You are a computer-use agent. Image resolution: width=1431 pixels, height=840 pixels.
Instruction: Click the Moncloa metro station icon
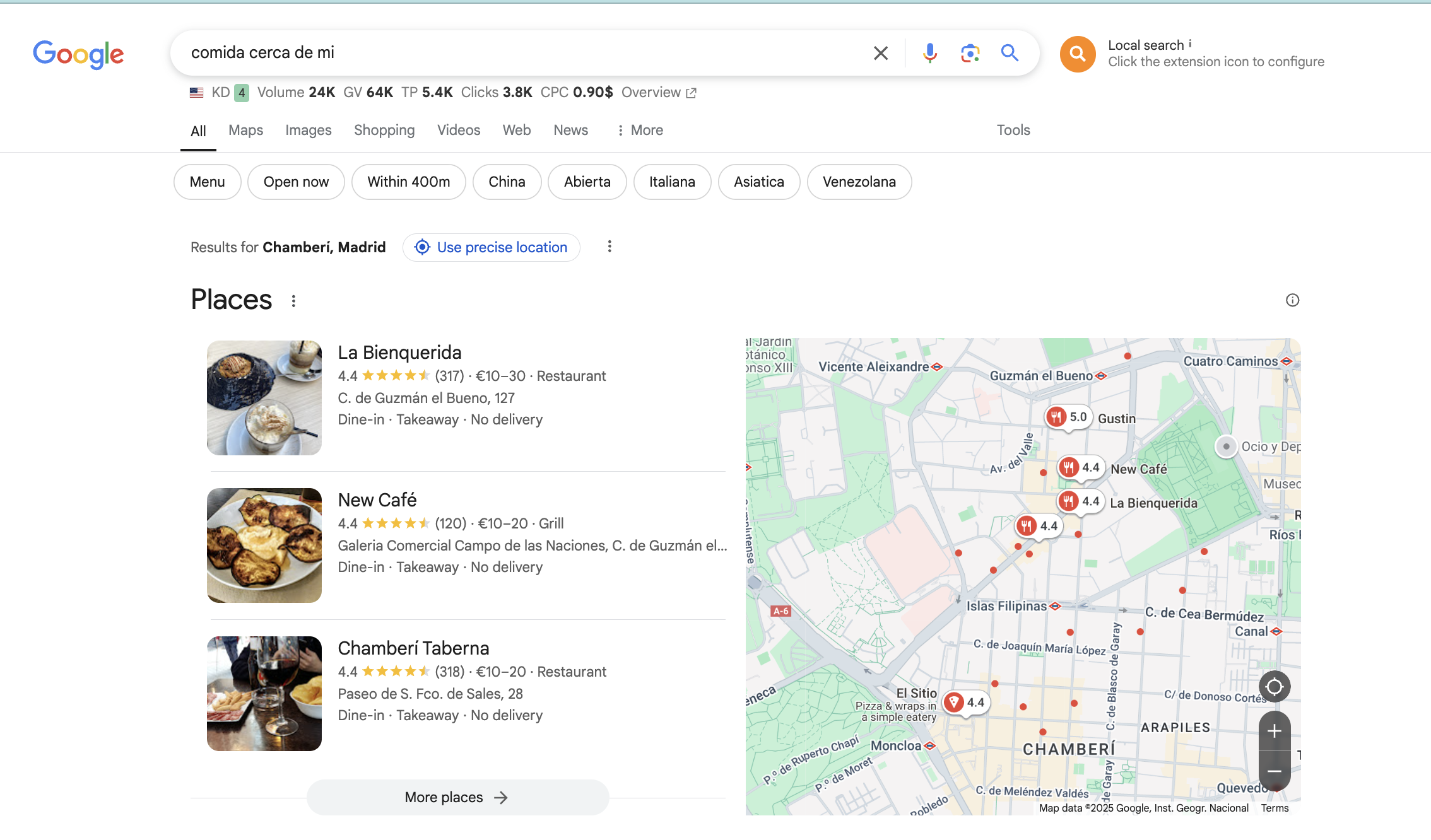(x=929, y=746)
